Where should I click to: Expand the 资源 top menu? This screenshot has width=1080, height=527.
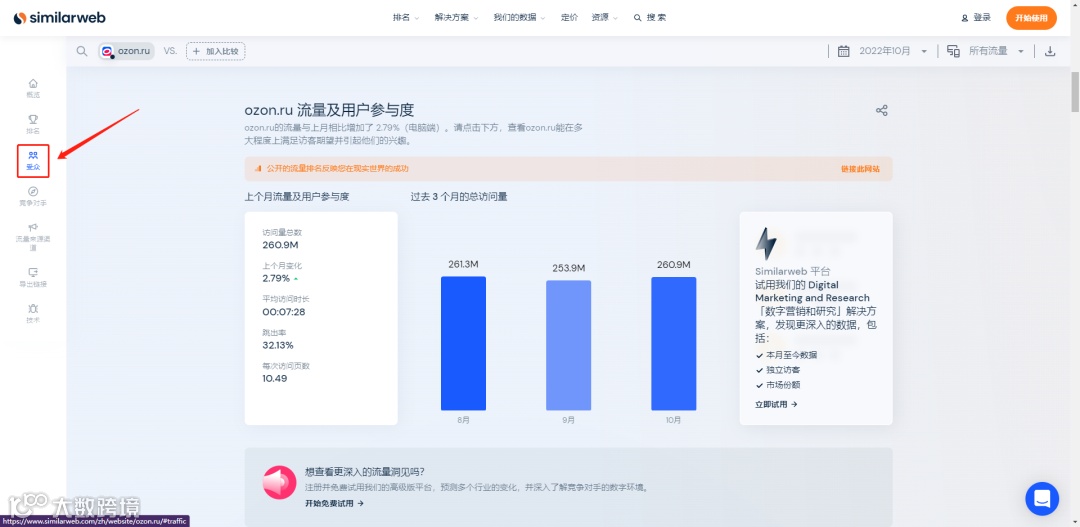click(605, 18)
